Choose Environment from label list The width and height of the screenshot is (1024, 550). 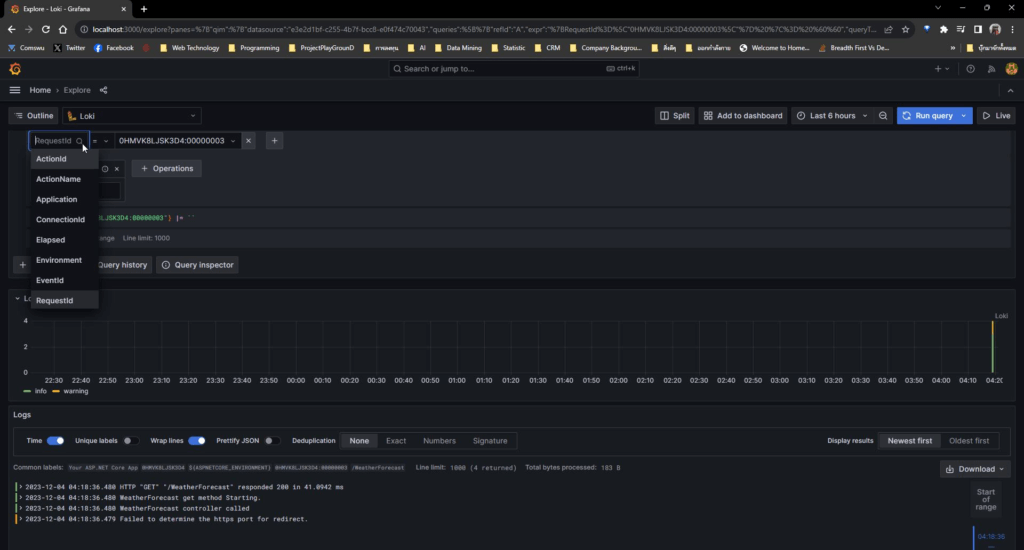[x=65, y=260]
